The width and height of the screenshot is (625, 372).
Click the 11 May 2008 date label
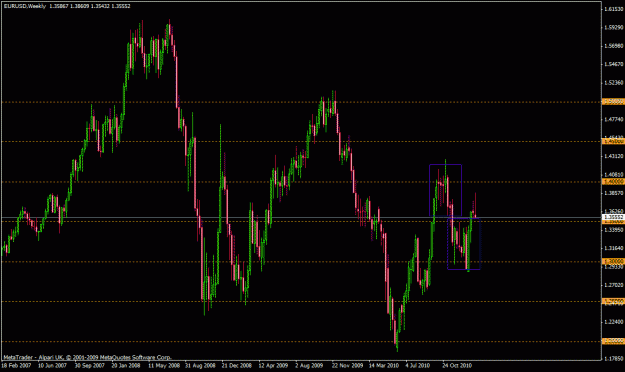pos(163,365)
